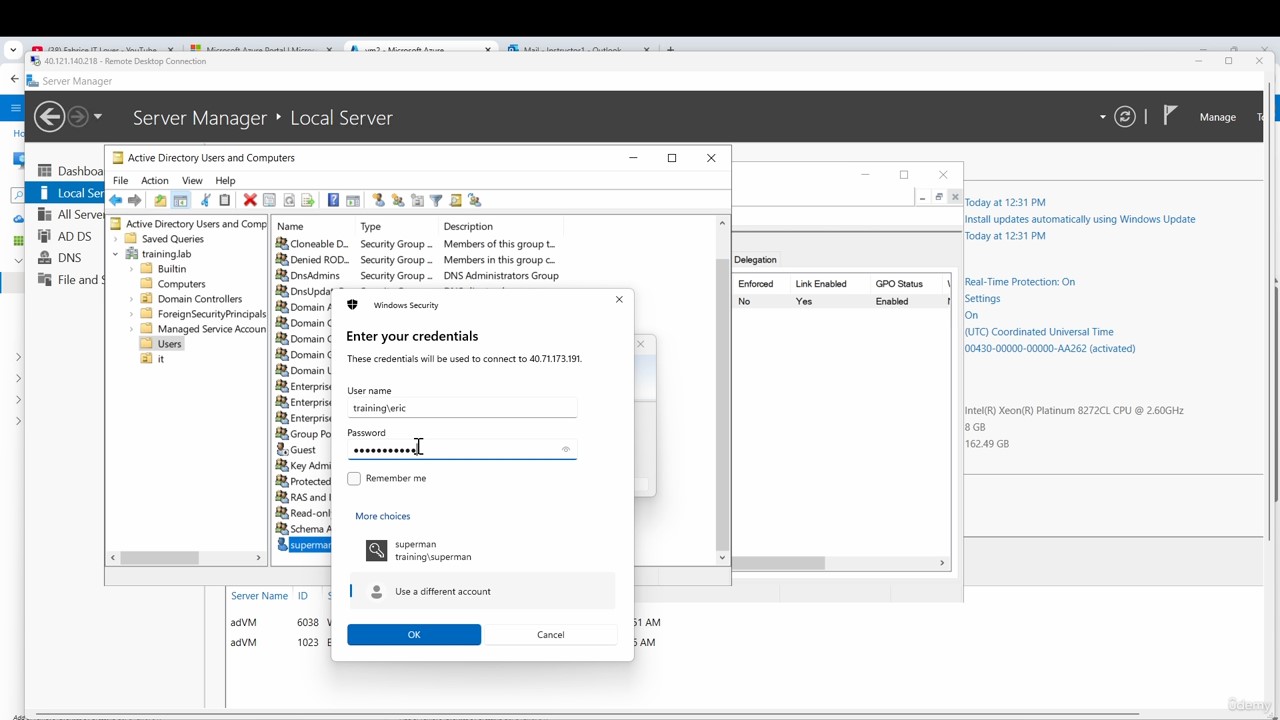Toggle the Show/Hide Console Tree icon
The width and height of the screenshot is (1280, 720).
(180, 201)
